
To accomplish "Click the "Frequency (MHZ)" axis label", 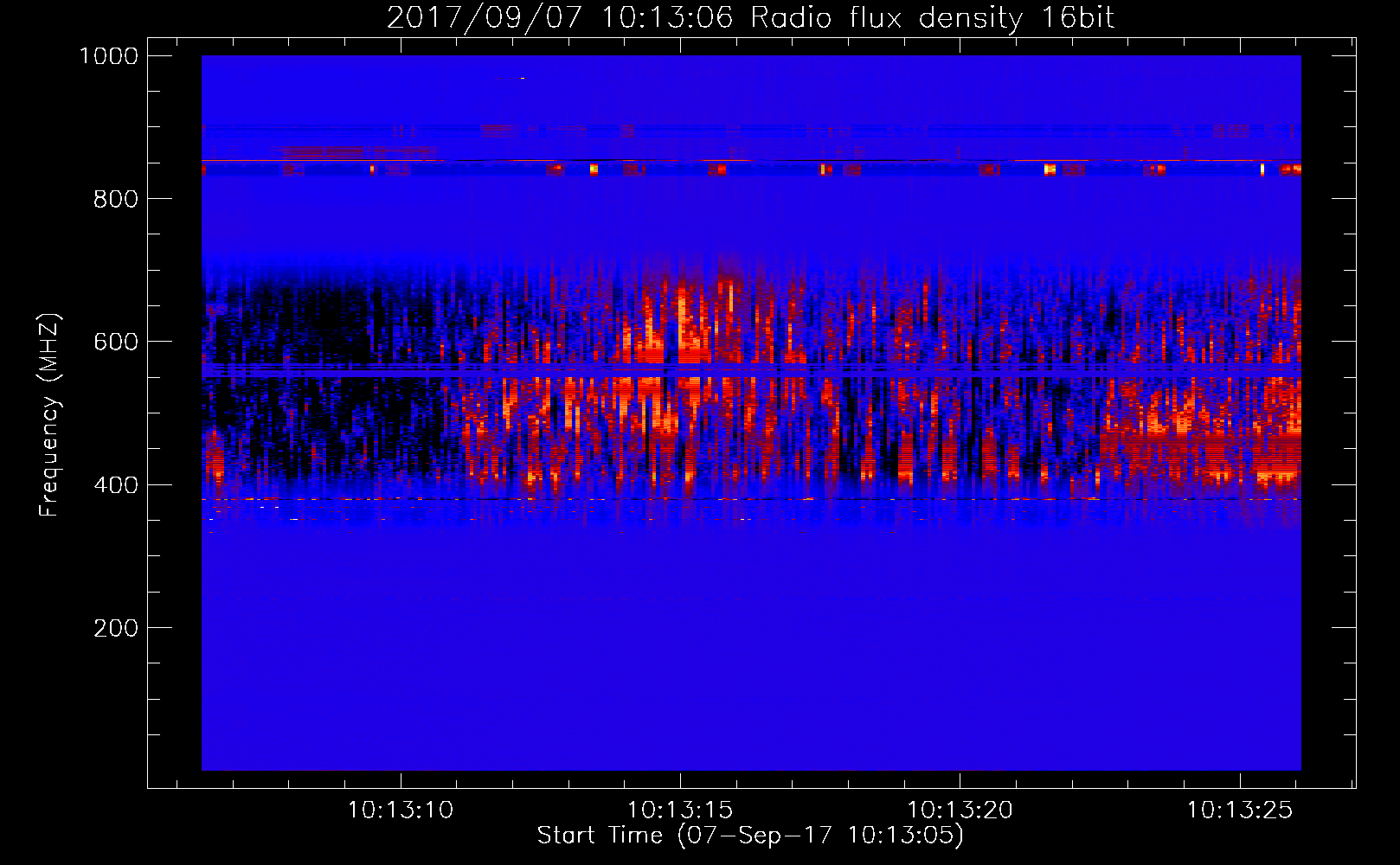I will pos(50,415).
